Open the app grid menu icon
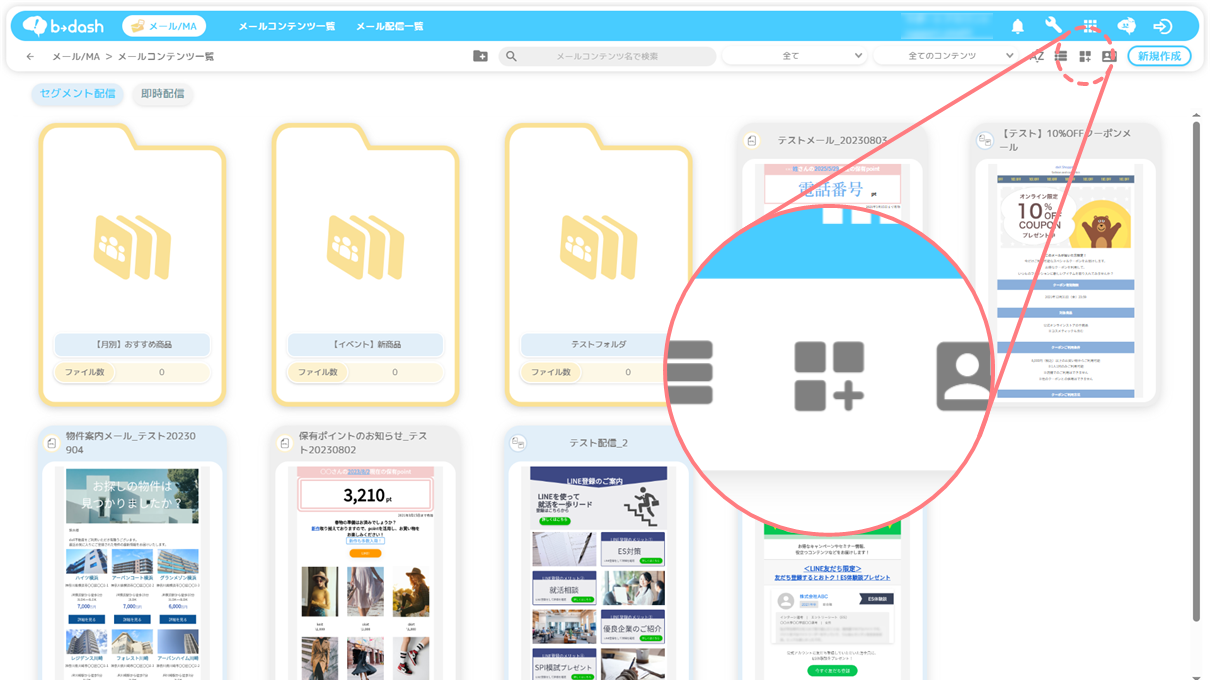 point(1090,26)
